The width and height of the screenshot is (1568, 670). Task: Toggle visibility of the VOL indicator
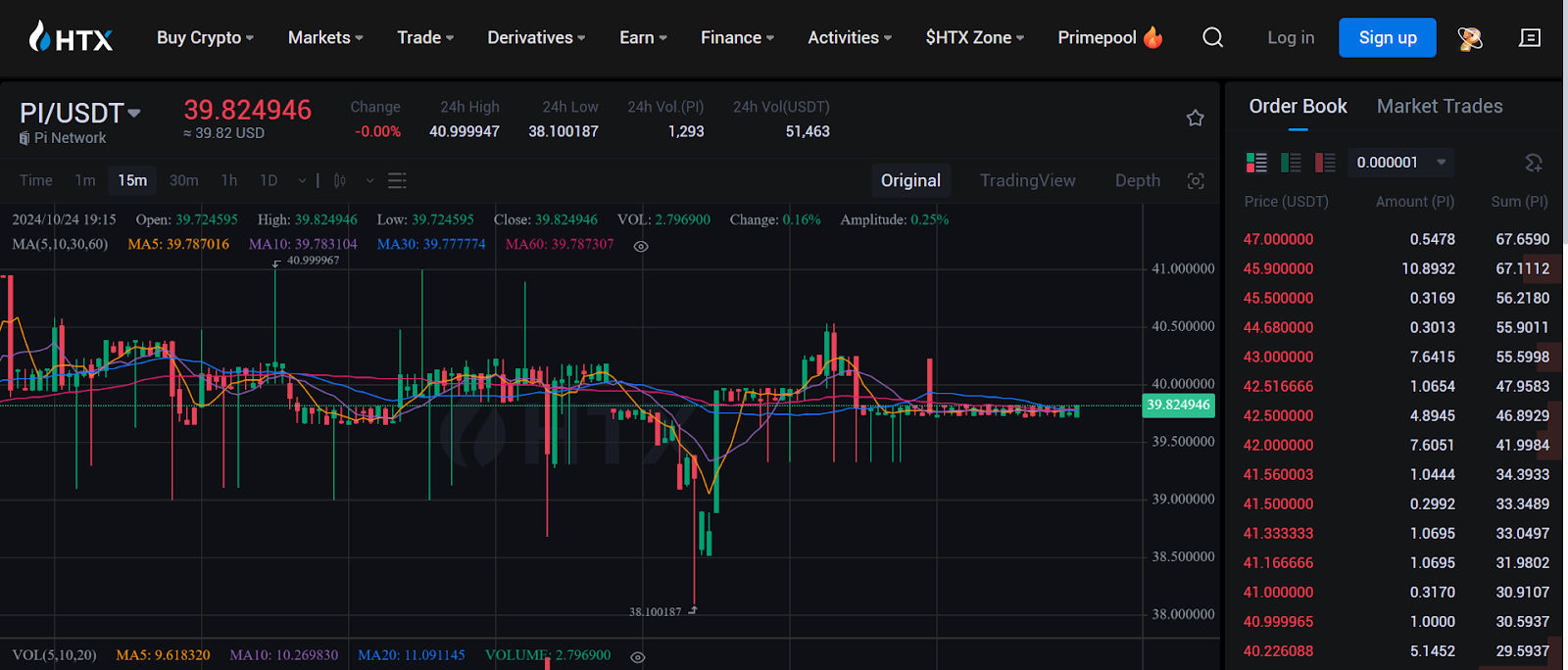coord(638,656)
